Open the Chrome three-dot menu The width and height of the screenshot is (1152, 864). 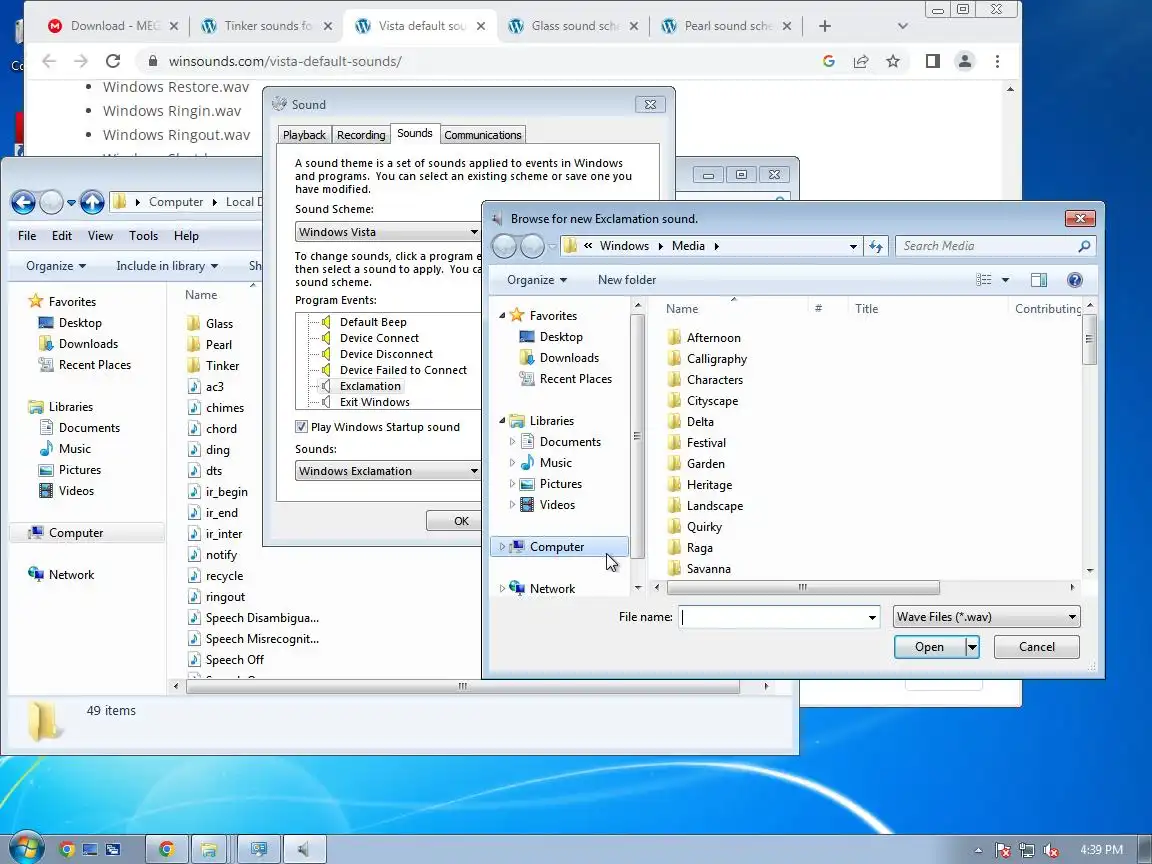click(997, 61)
